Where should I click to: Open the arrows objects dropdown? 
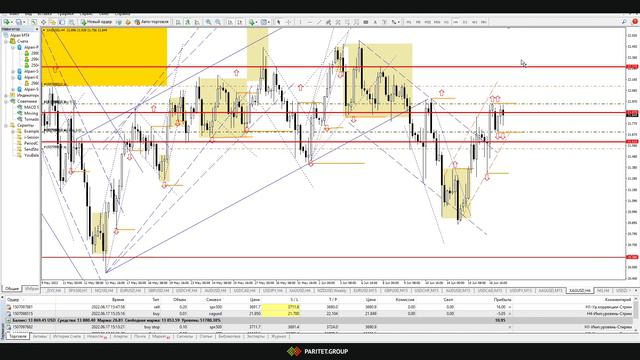tap(399, 22)
